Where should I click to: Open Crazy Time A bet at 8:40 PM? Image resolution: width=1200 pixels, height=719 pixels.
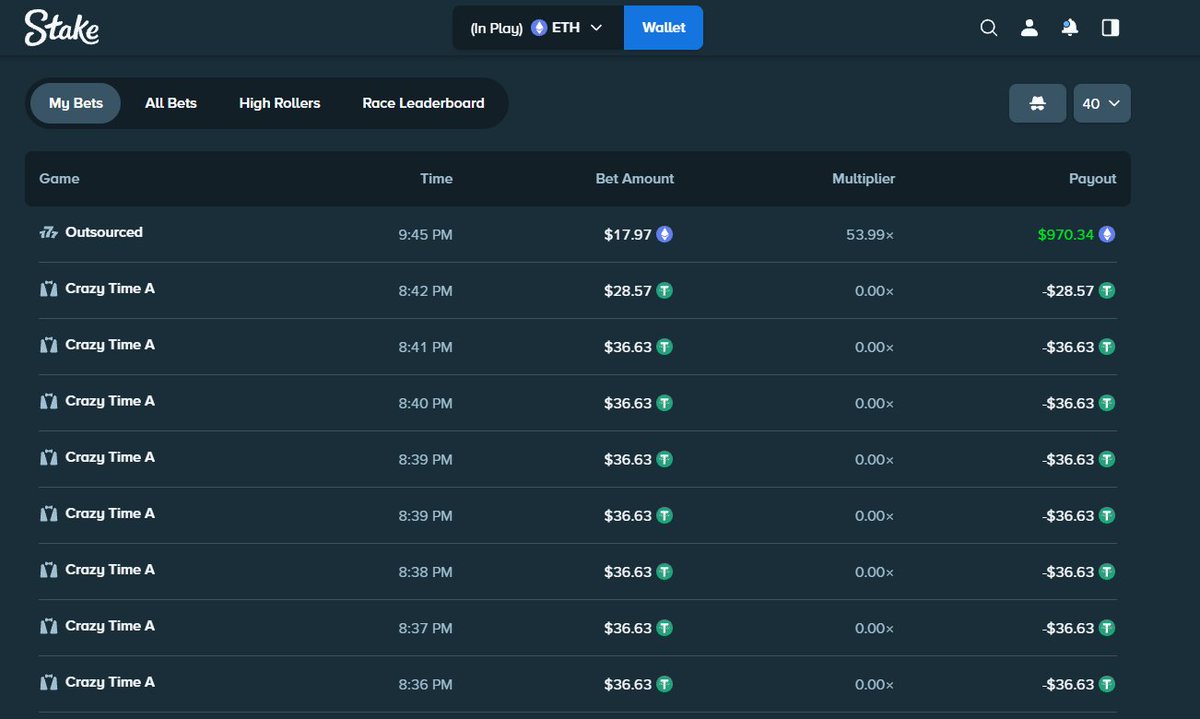[x=110, y=400]
